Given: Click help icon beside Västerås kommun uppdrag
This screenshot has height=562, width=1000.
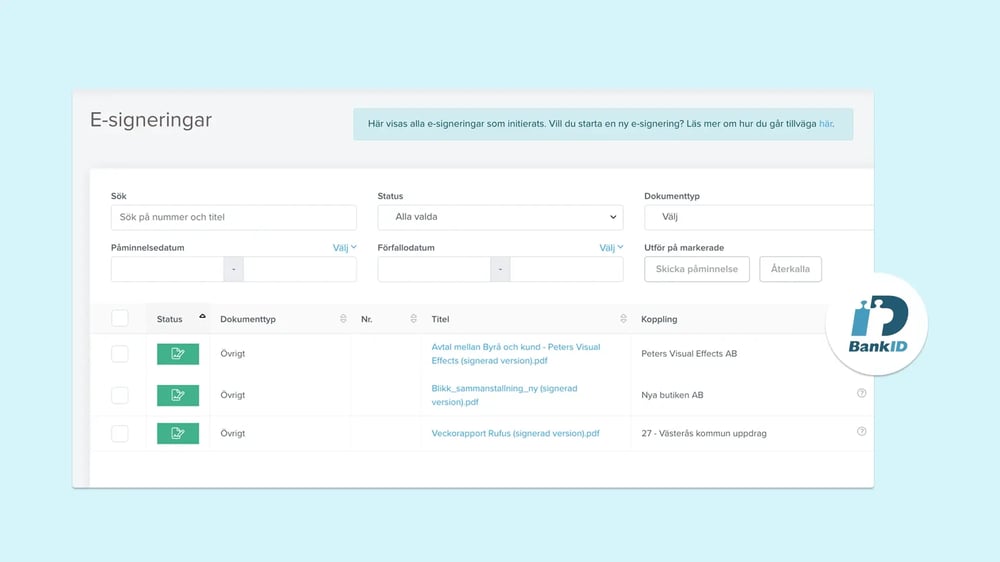Looking at the screenshot, I should point(861,432).
